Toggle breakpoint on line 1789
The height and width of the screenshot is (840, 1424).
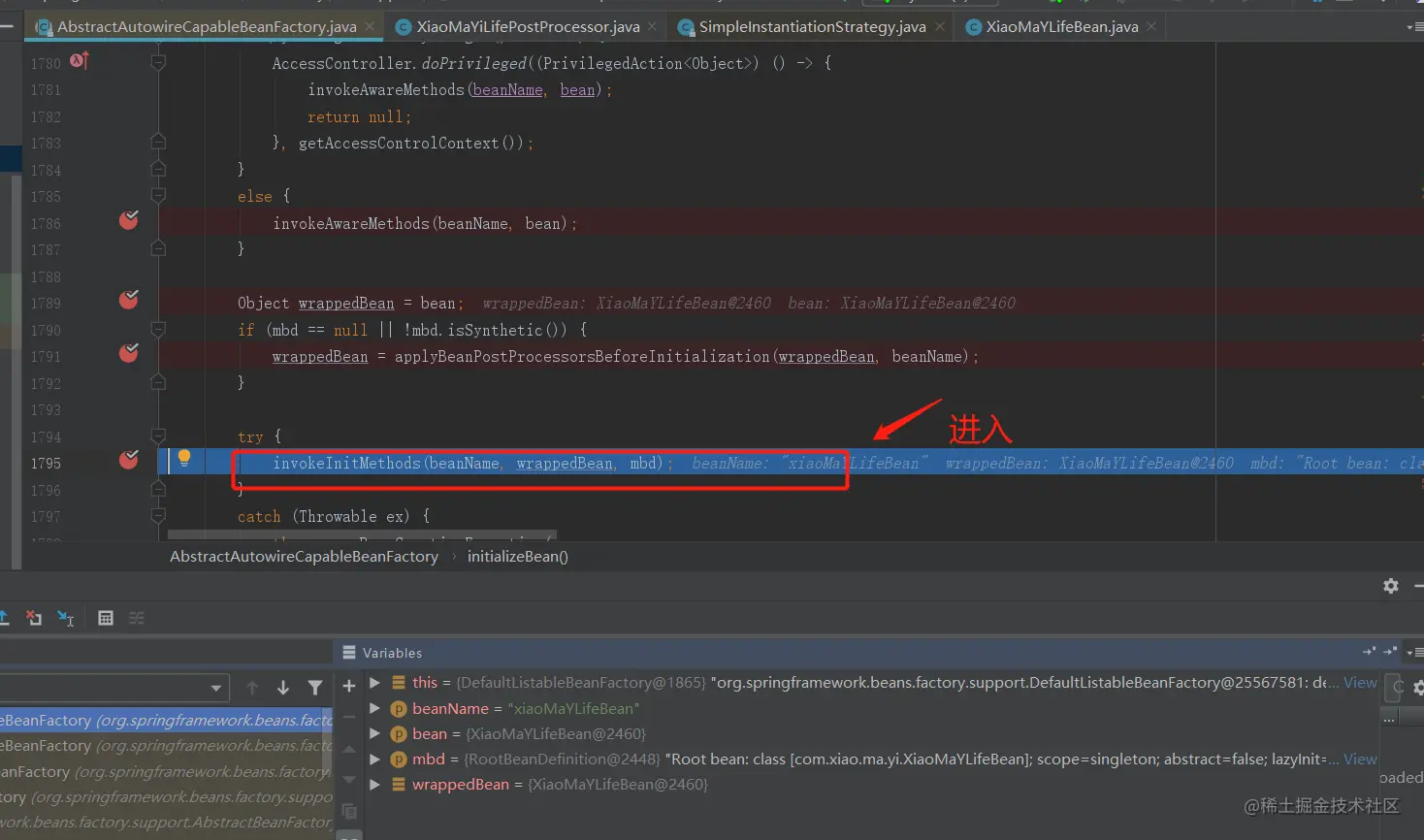128,301
